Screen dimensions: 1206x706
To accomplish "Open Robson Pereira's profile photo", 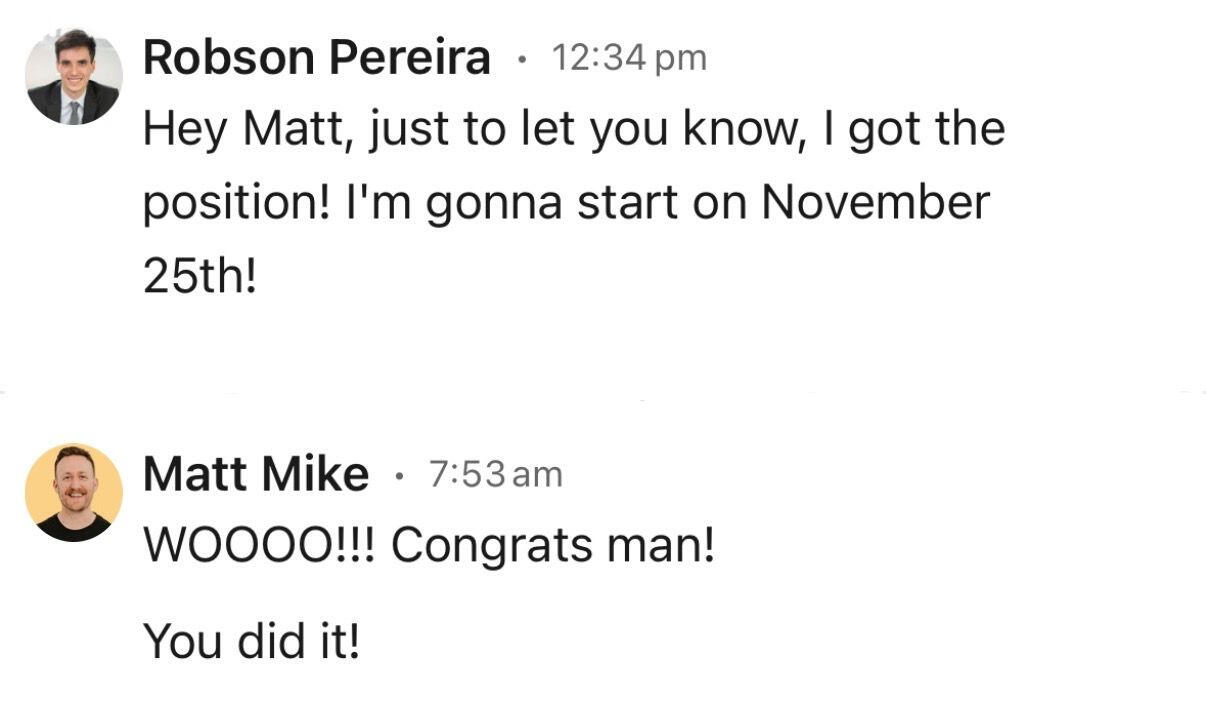I will [74, 77].
